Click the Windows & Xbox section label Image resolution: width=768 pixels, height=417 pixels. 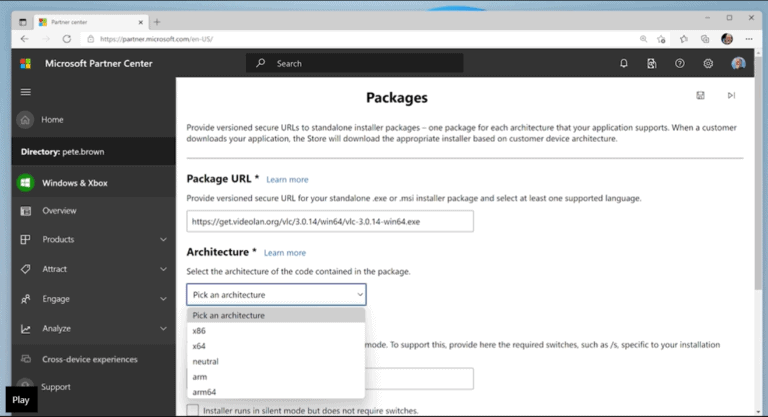click(x=74, y=183)
